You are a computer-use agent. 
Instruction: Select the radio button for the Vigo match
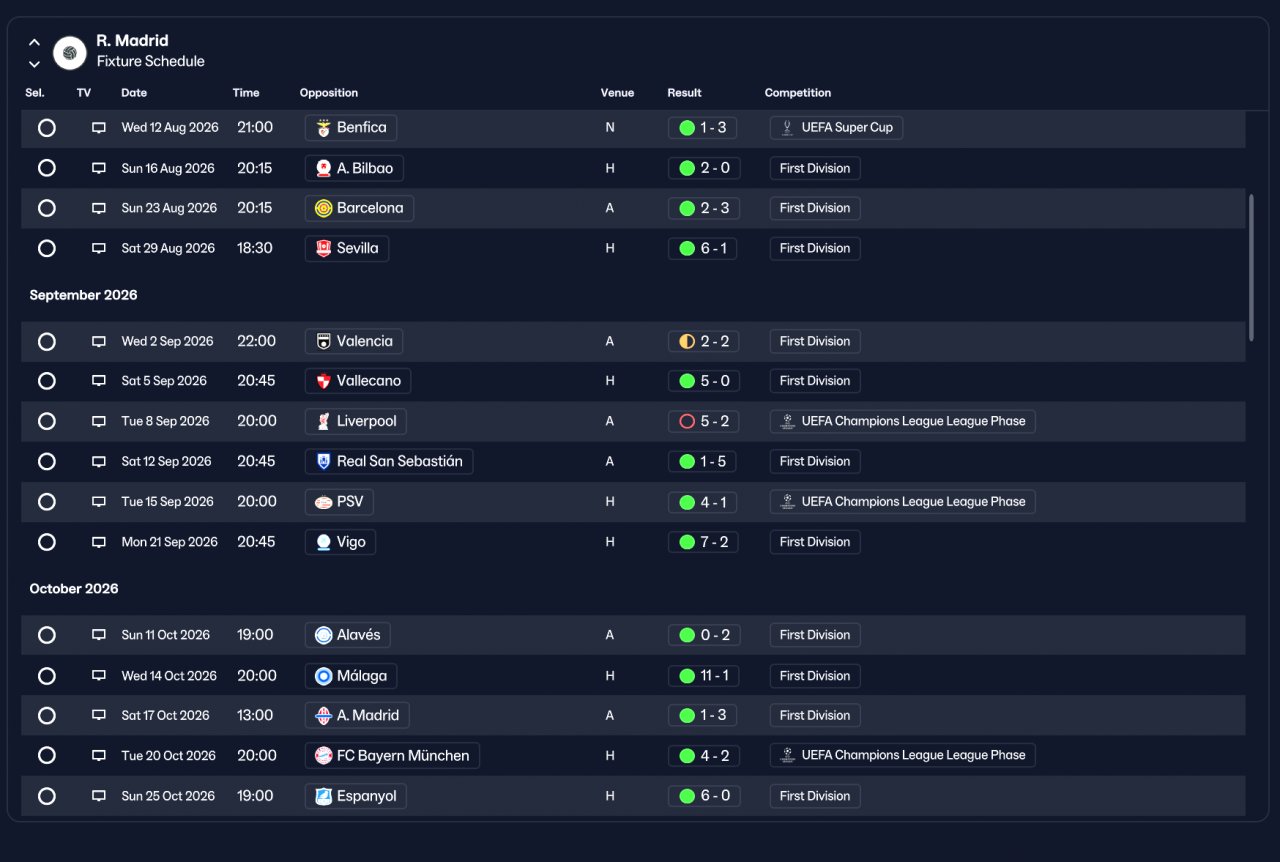pyautogui.click(x=47, y=542)
